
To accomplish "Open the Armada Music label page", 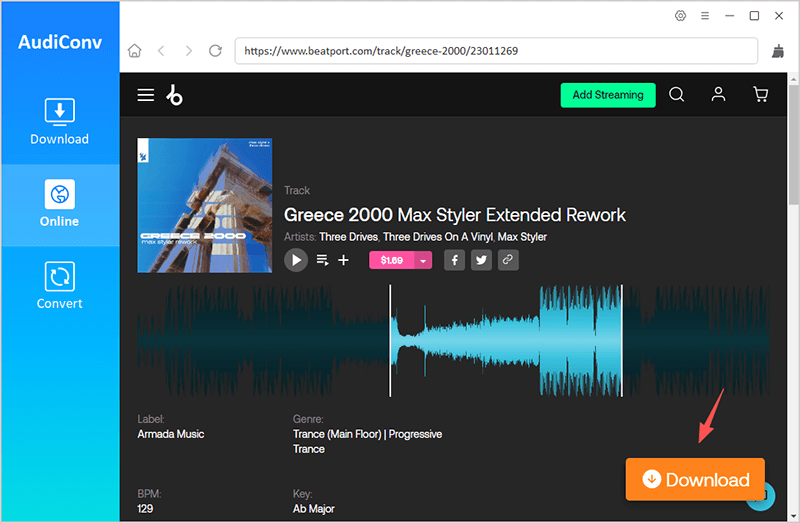I will tap(171, 434).
